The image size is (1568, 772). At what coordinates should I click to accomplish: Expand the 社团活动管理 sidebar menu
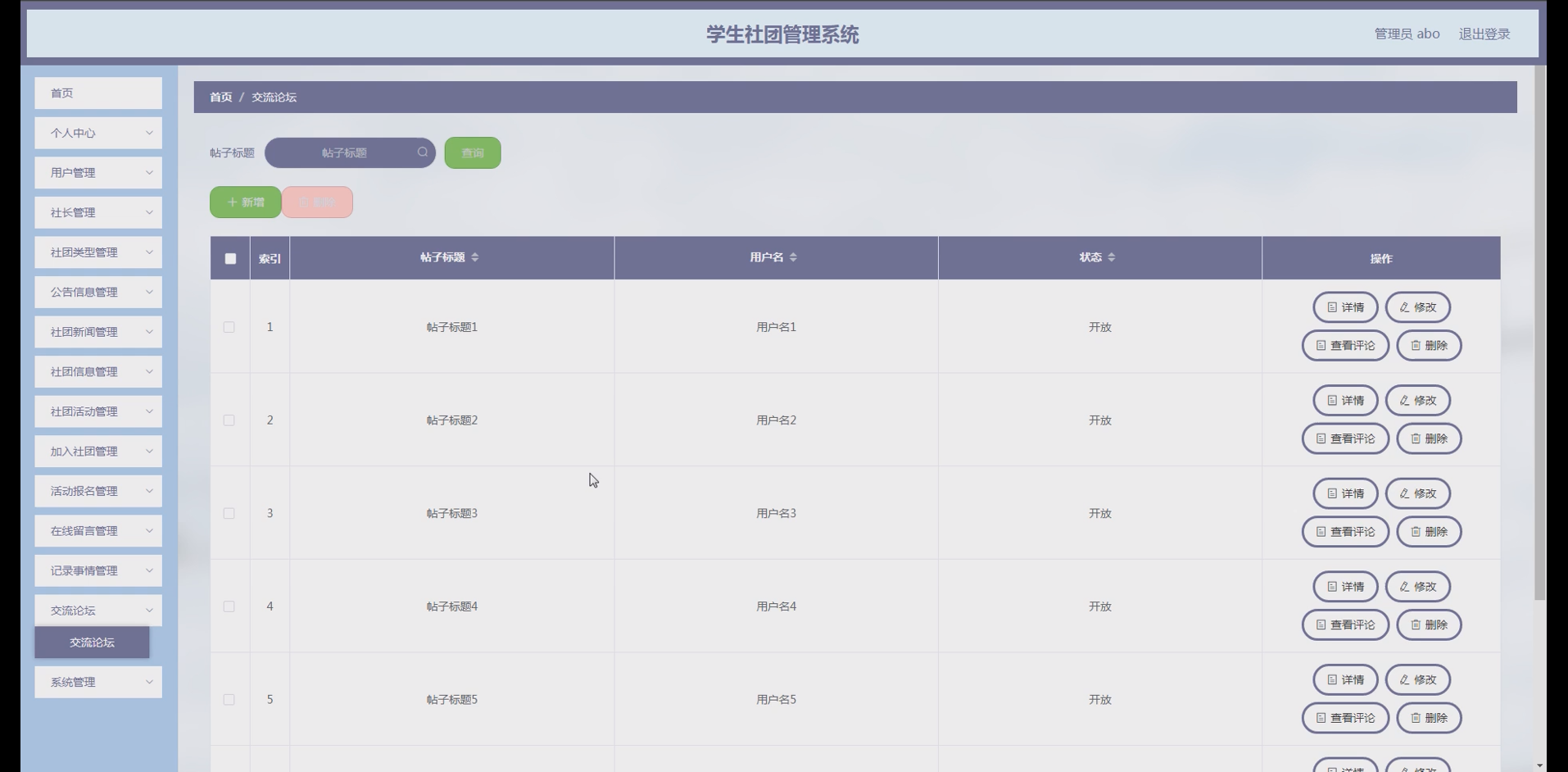(x=98, y=411)
